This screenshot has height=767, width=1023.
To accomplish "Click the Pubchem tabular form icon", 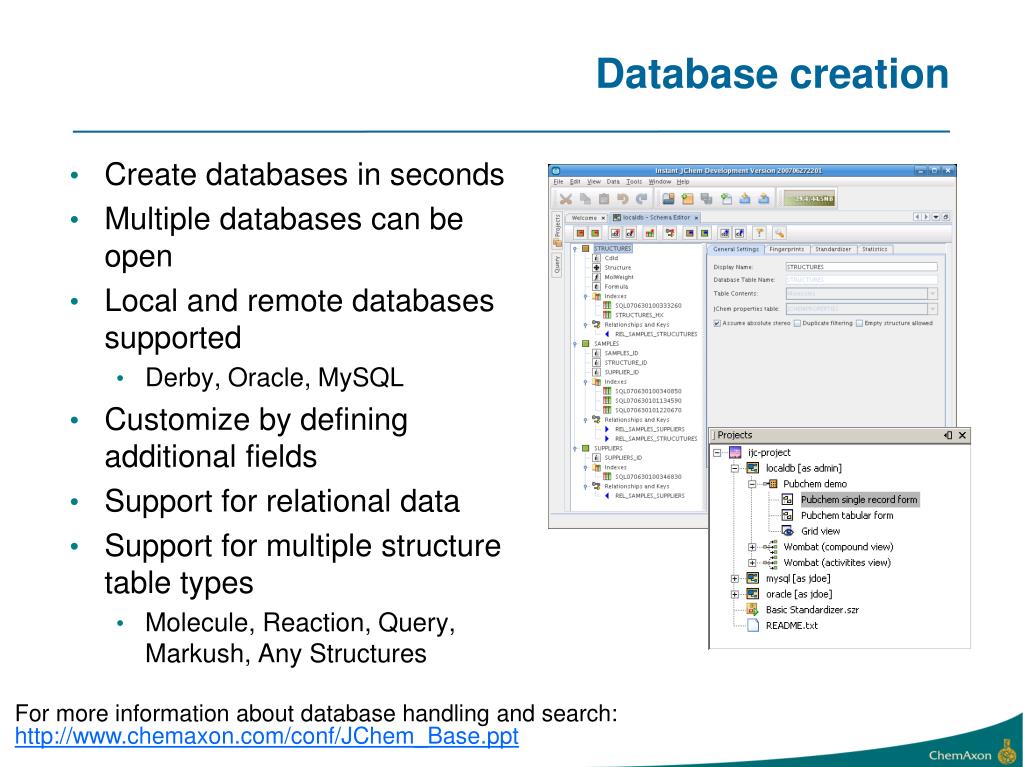I will click(787, 515).
